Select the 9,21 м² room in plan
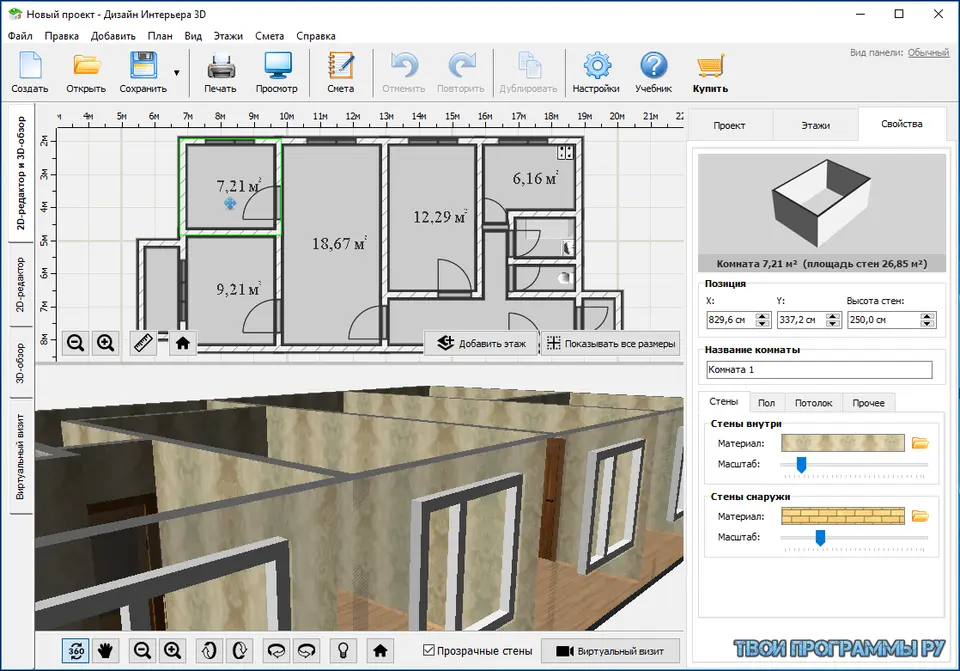960x671 pixels. point(230,289)
